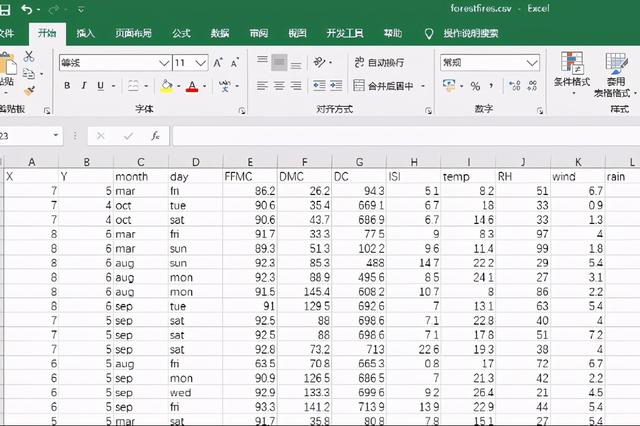Click the Undo arrow icon
This screenshot has width=640, height=426.
tap(27, 9)
